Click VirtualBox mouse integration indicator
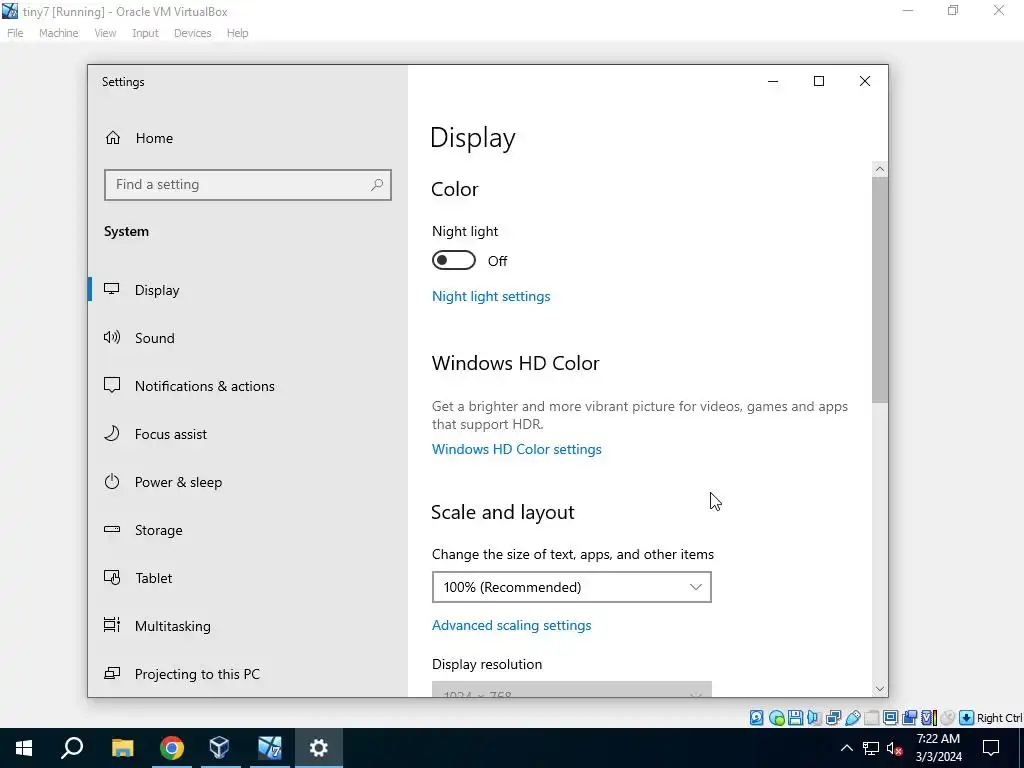The height and width of the screenshot is (768, 1024). 948,718
